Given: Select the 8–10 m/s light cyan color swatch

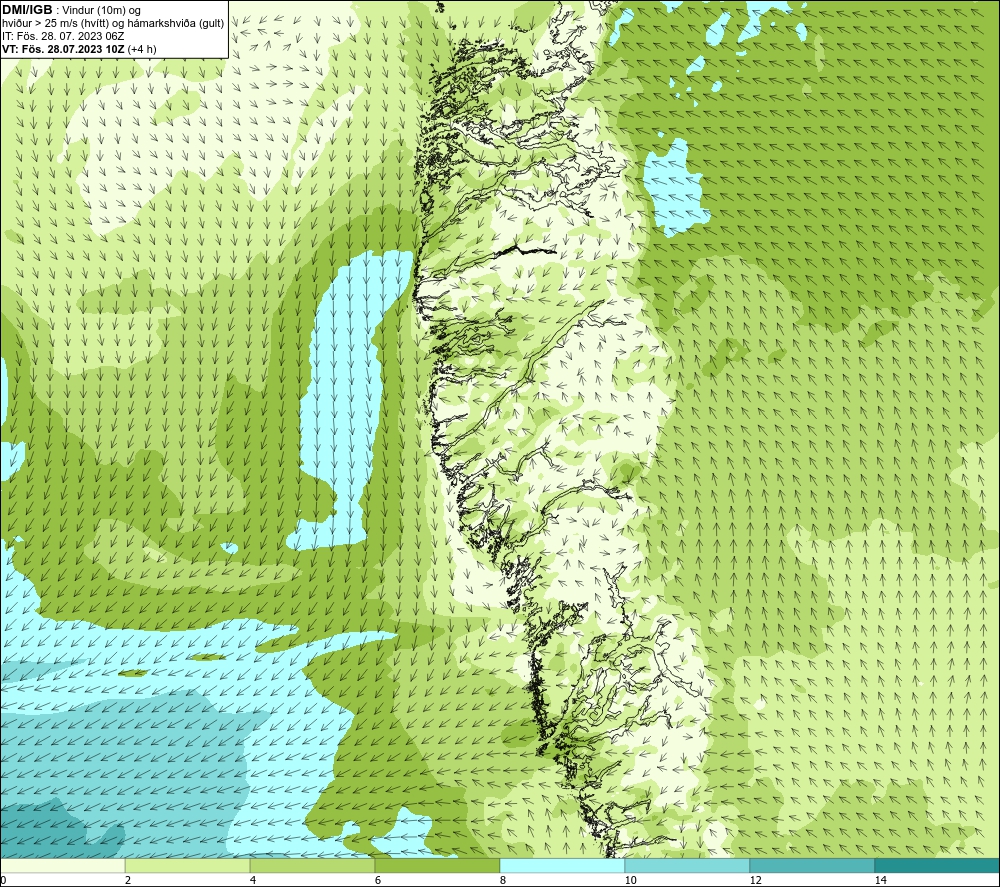Looking at the screenshot, I should [562, 866].
